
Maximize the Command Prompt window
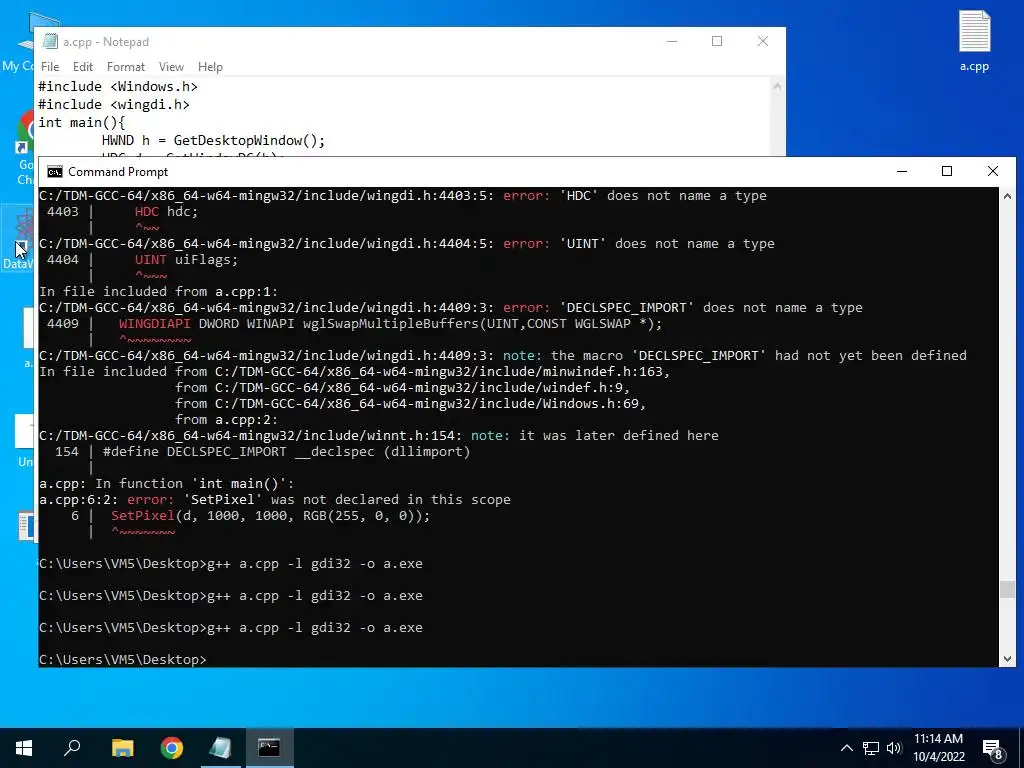click(x=947, y=171)
